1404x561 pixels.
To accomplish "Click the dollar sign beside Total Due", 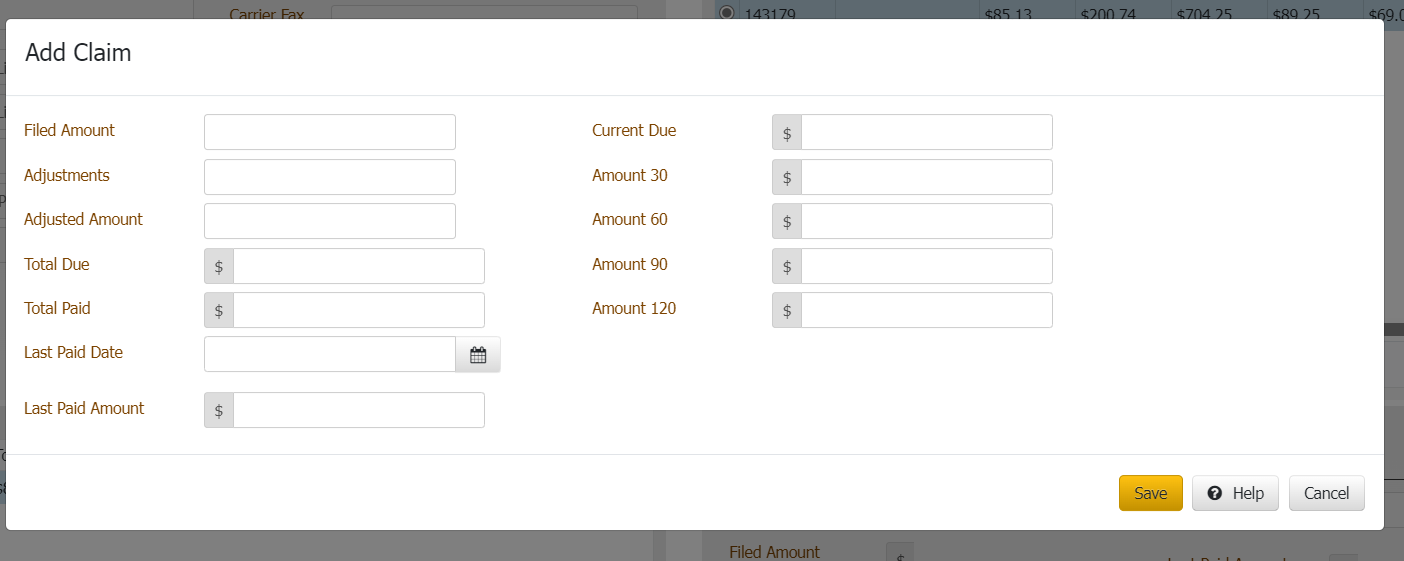I will click(x=219, y=266).
